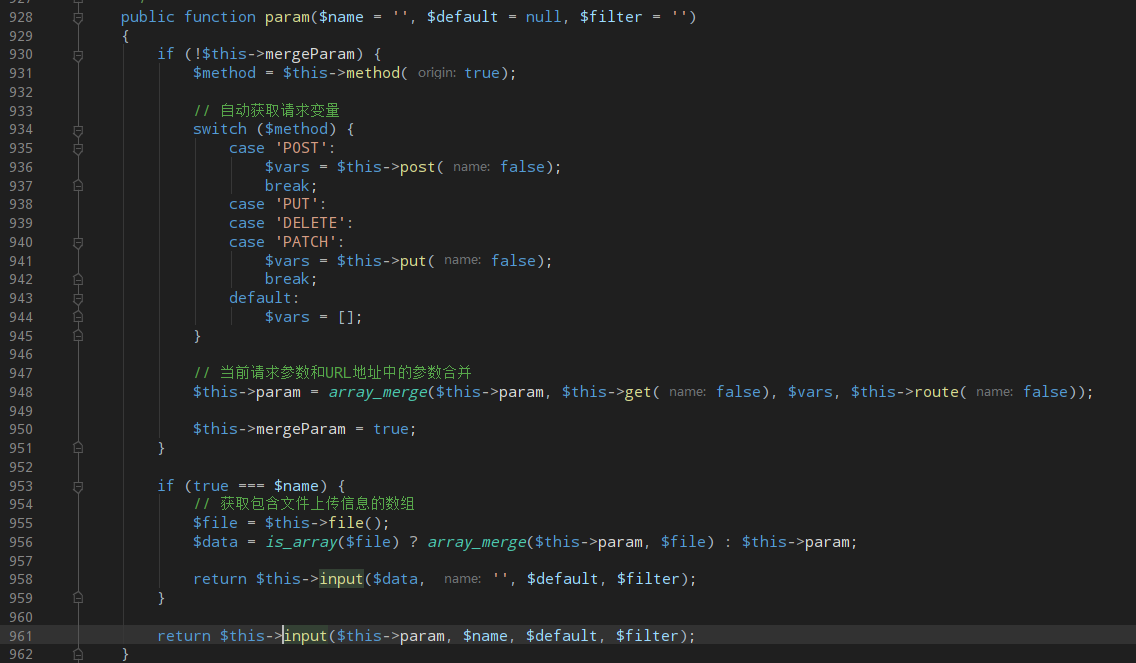Click the fold end marker on line 937
Viewport: 1136px width, 663px height.
(x=78, y=186)
